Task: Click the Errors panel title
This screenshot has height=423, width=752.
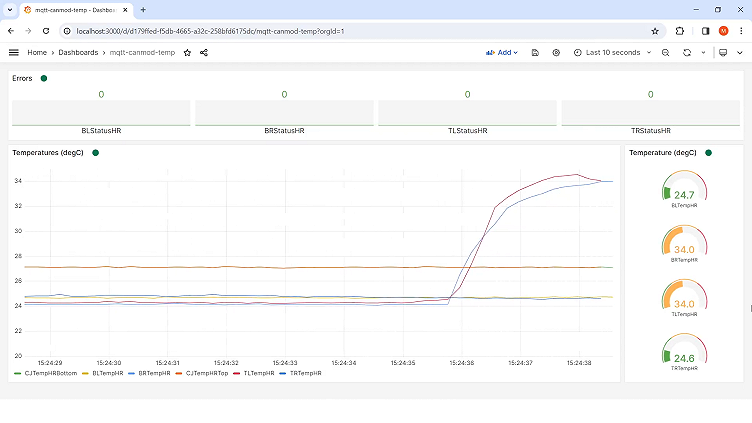Action: 22,78
